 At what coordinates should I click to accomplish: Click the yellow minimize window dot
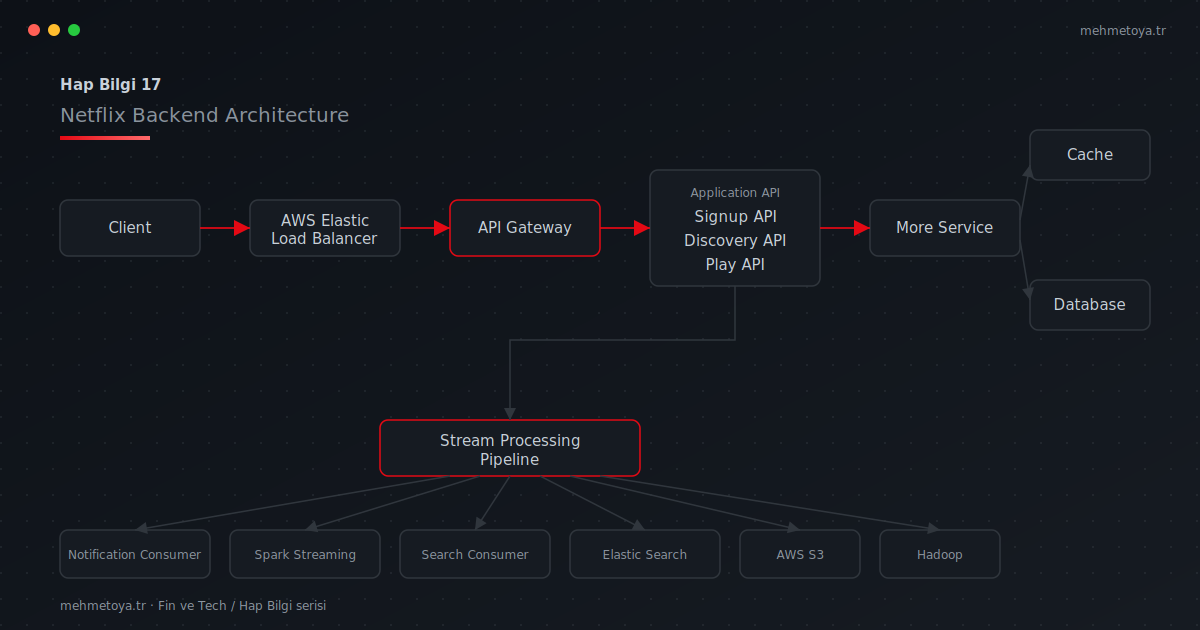pos(54,30)
